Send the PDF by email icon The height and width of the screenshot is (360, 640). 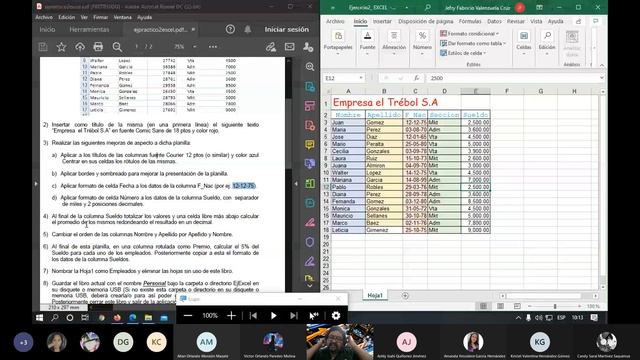click(290, 47)
